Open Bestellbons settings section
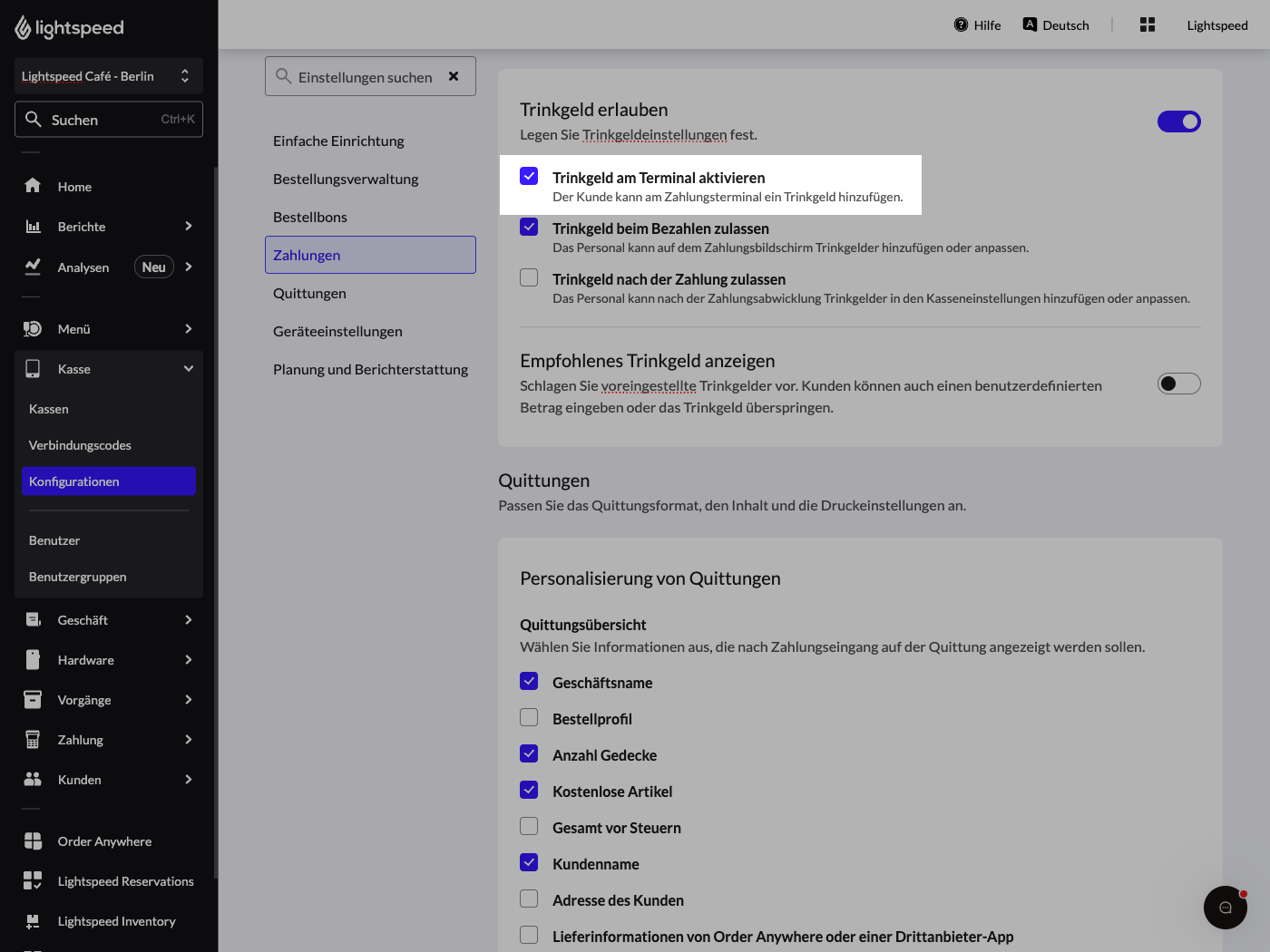 click(x=370, y=217)
